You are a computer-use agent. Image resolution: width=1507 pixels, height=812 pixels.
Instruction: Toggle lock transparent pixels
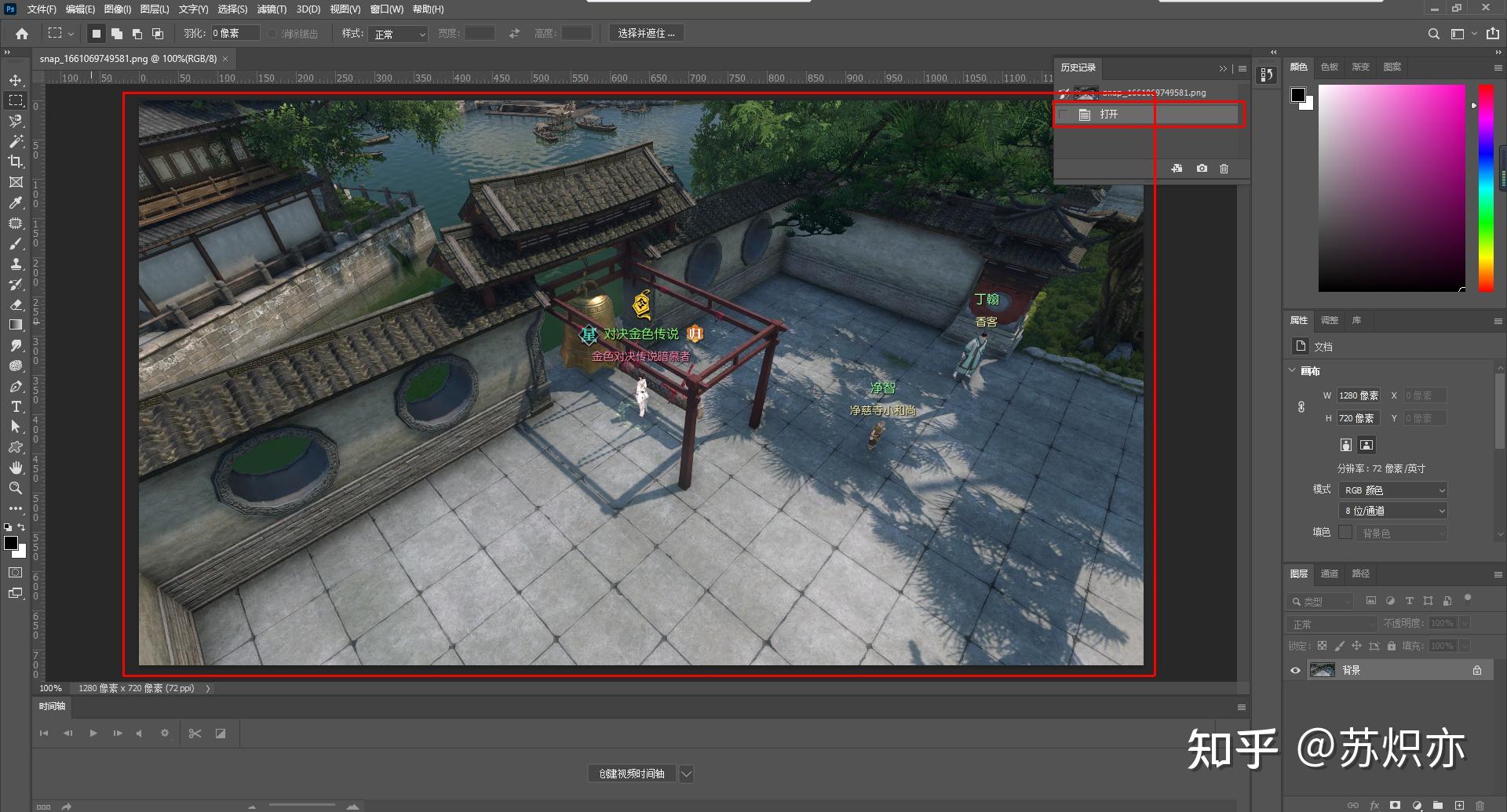click(x=1322, y=646)
